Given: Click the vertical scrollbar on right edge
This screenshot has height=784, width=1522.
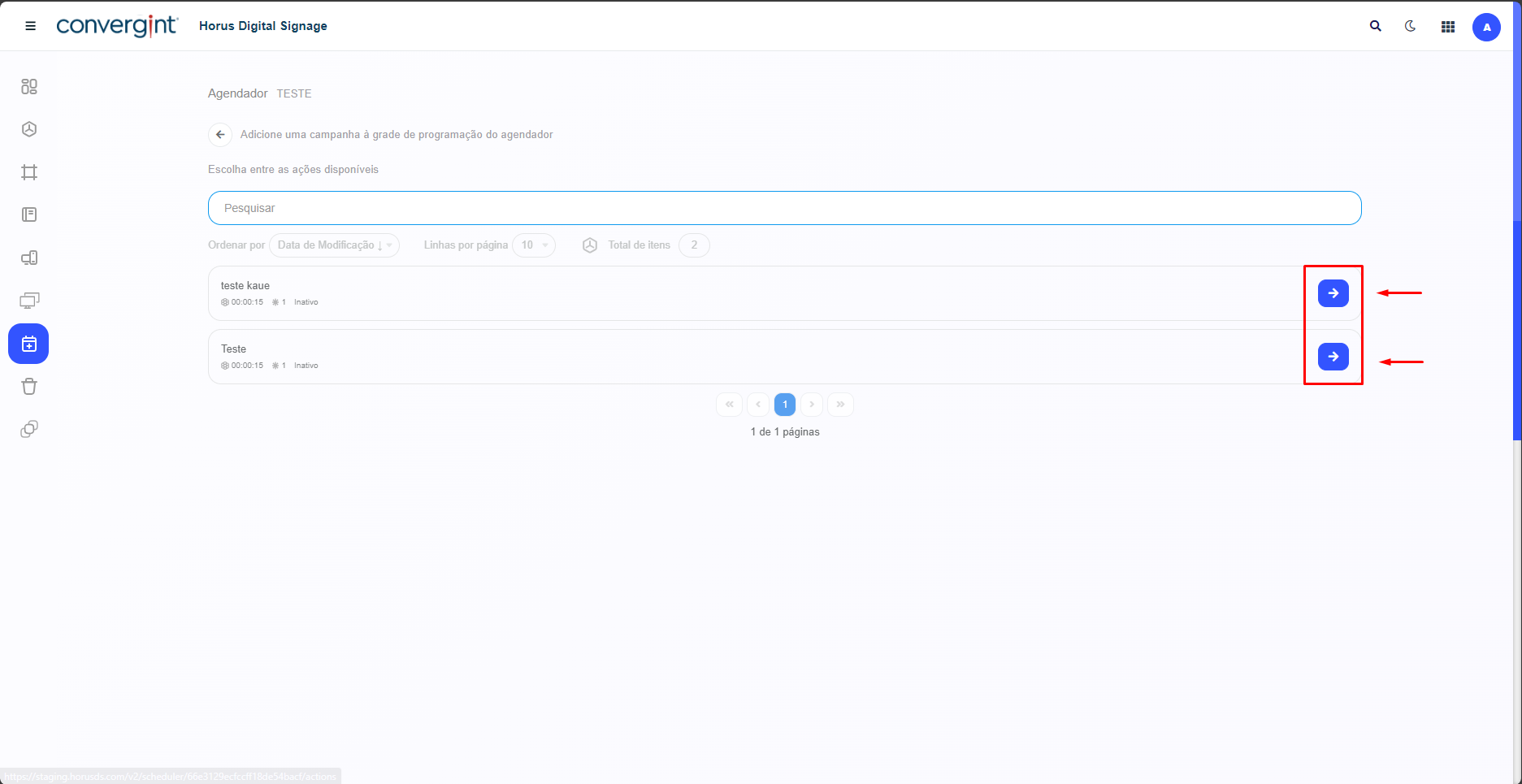Looking at the screenshot, I should (1516, 325).
